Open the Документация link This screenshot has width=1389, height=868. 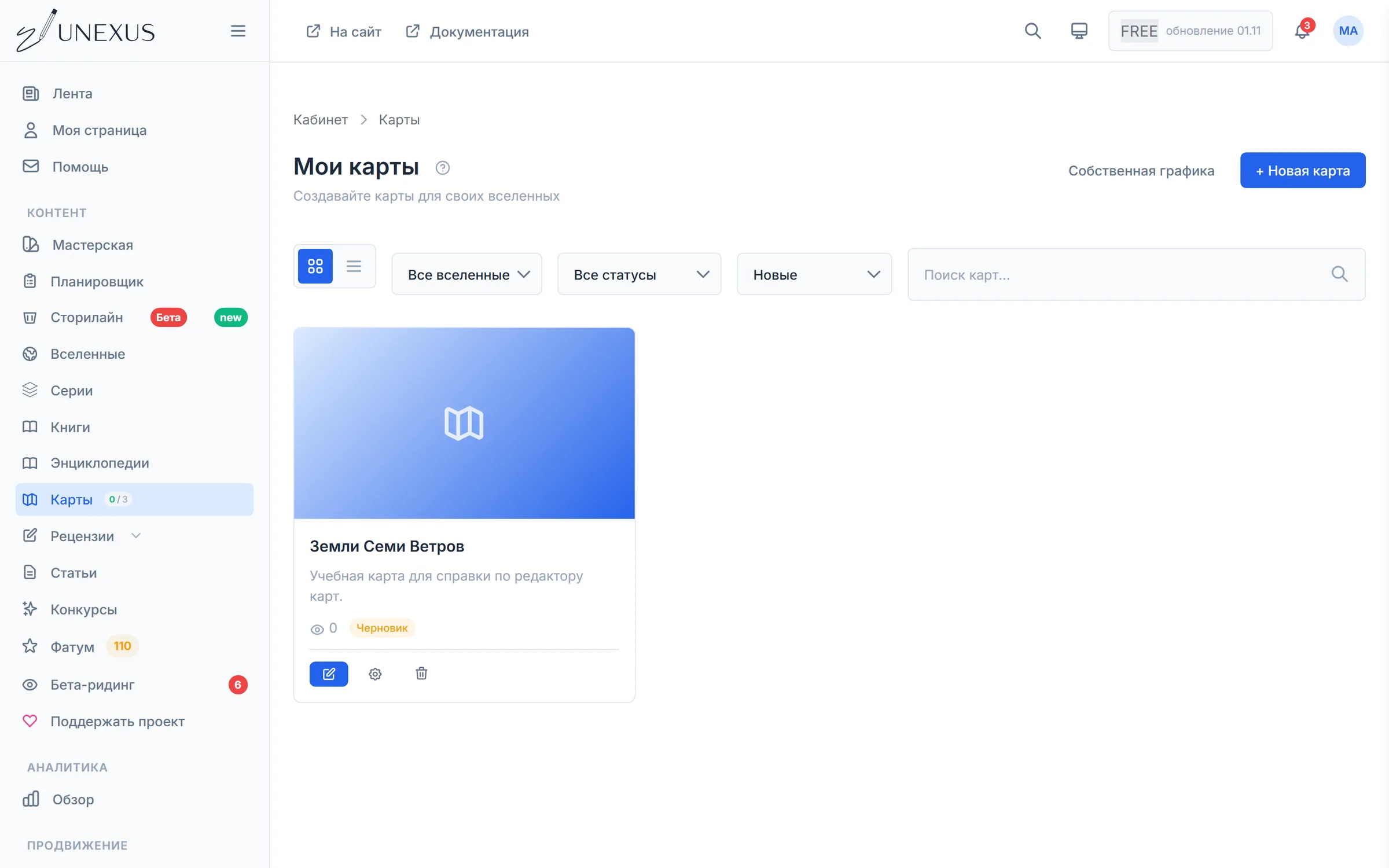468,31
